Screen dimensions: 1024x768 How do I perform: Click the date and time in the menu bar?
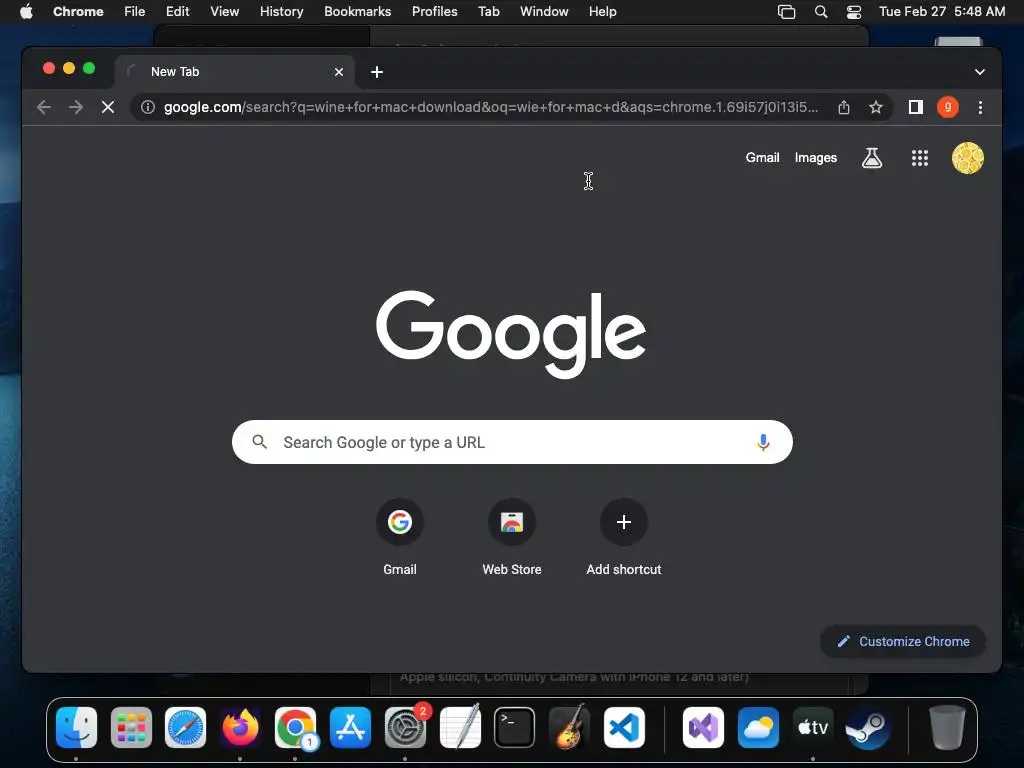(x=942, y=11)
